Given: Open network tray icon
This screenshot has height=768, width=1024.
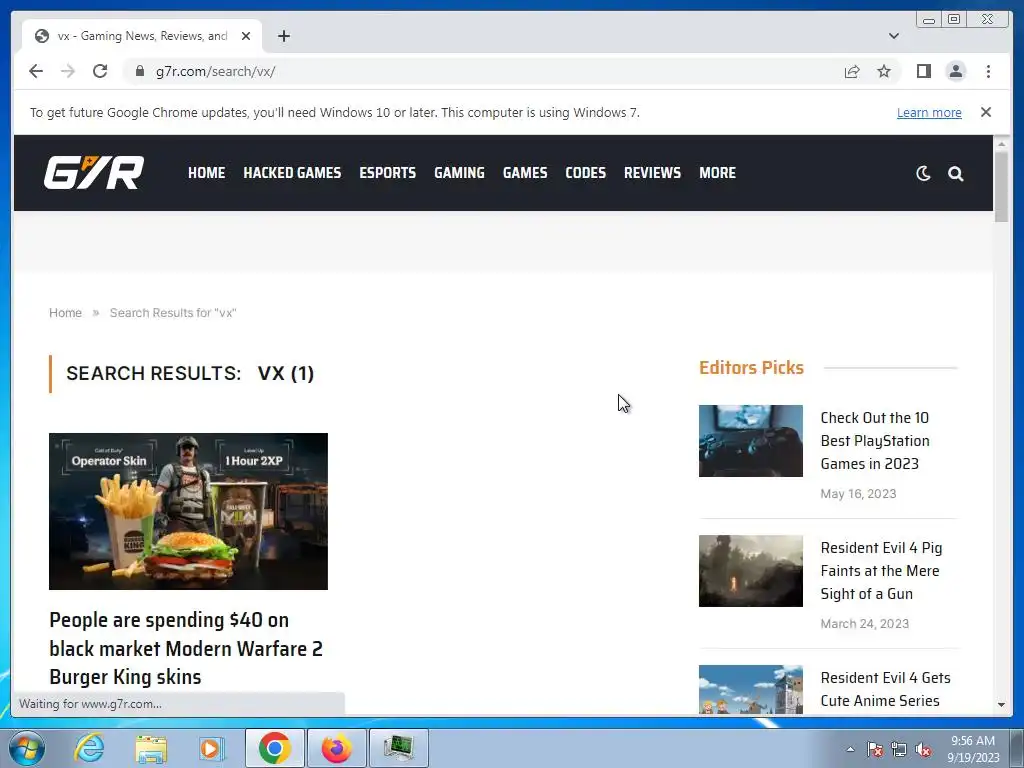Looking at the screenshot, I should click(x=899, y=749).
